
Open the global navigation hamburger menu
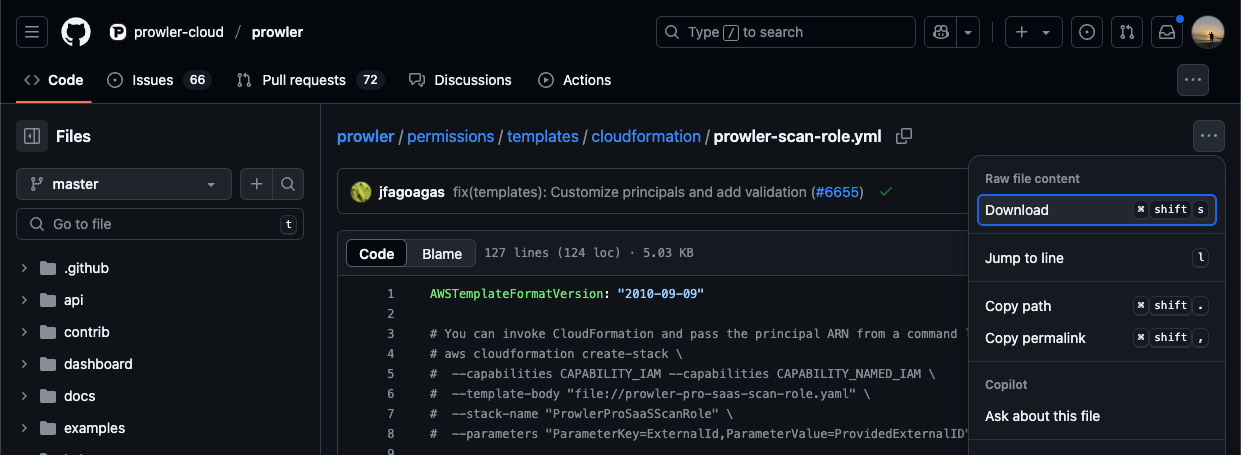pos(32,32)
